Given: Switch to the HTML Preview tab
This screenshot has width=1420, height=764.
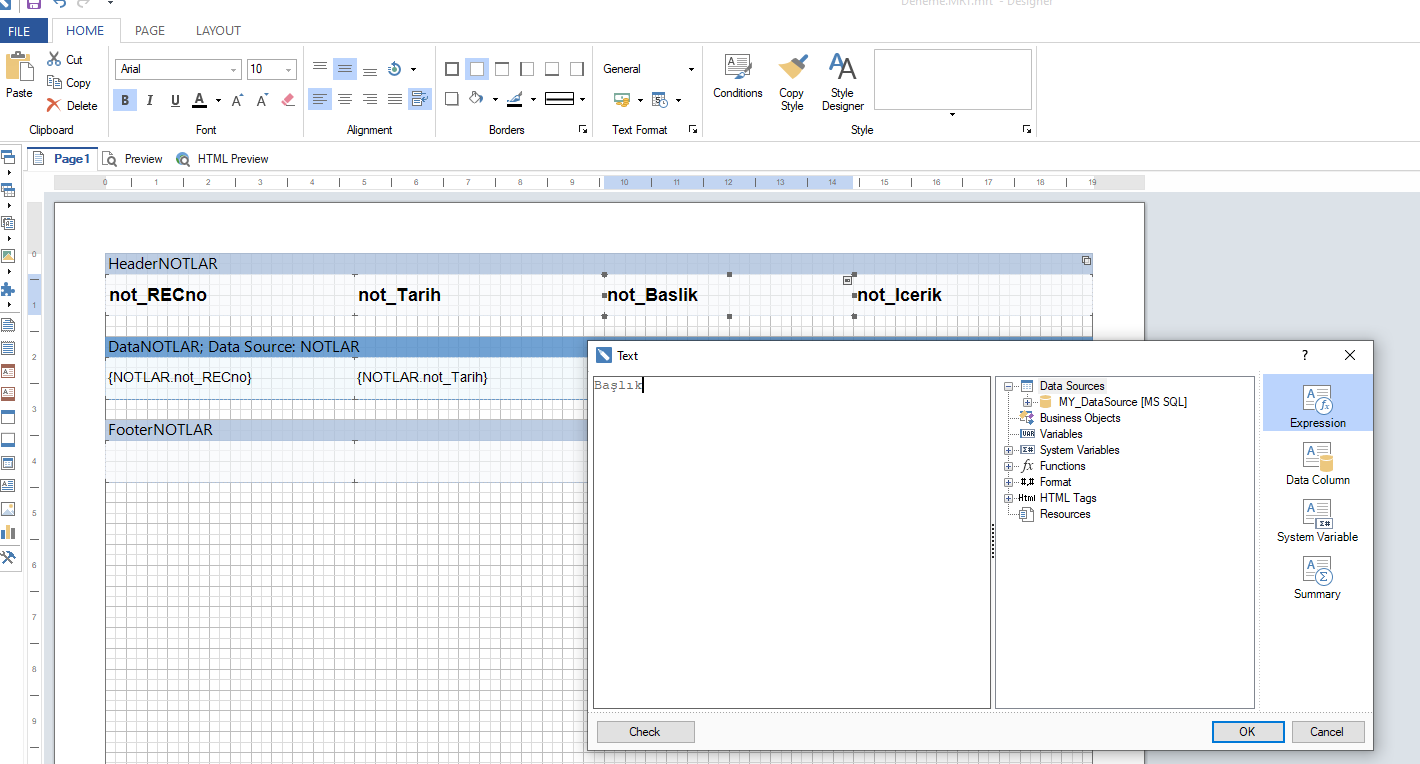Looking at the screenshot, I should coord(222,159).
